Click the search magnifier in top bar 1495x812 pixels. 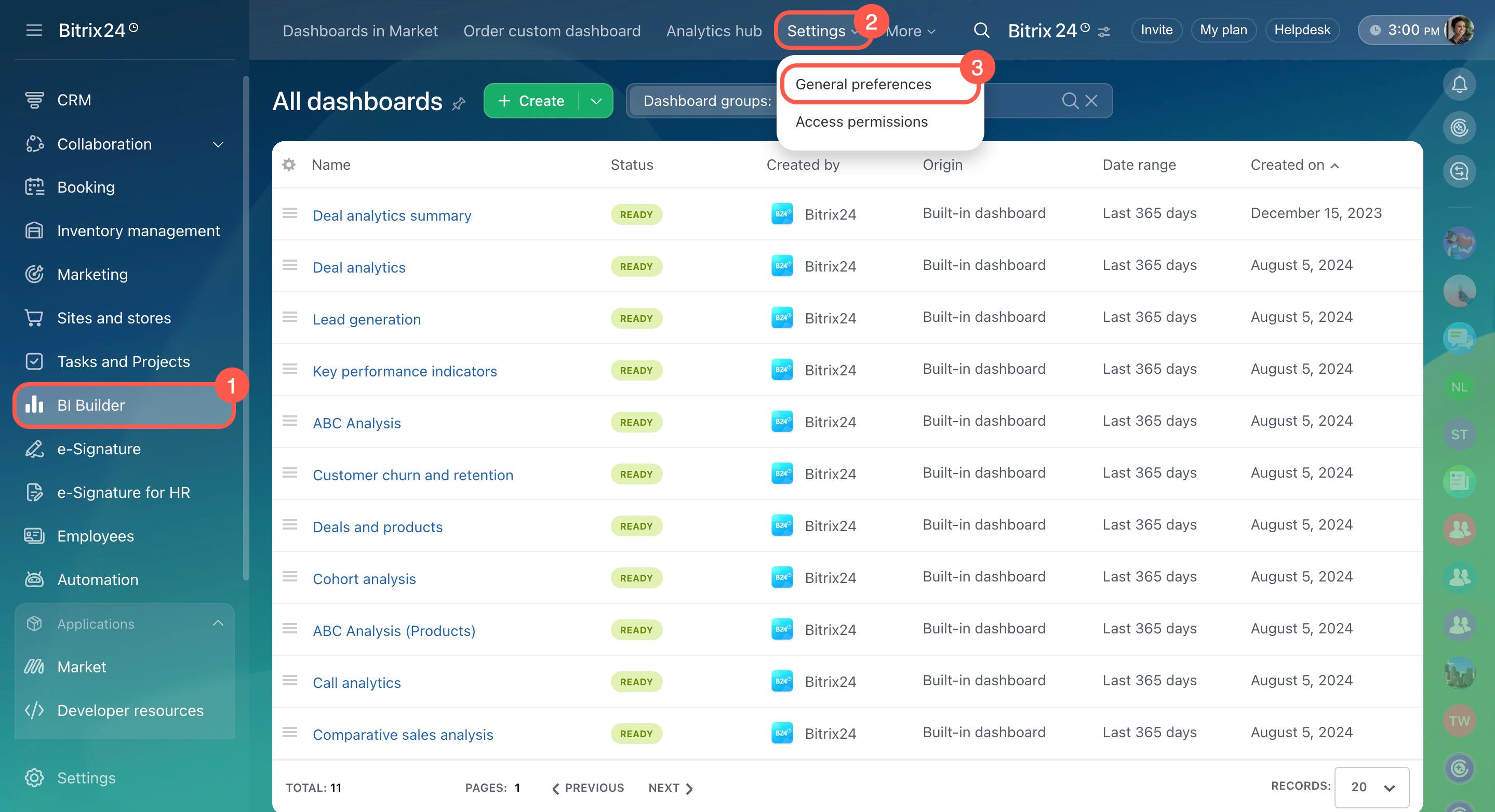981,30
